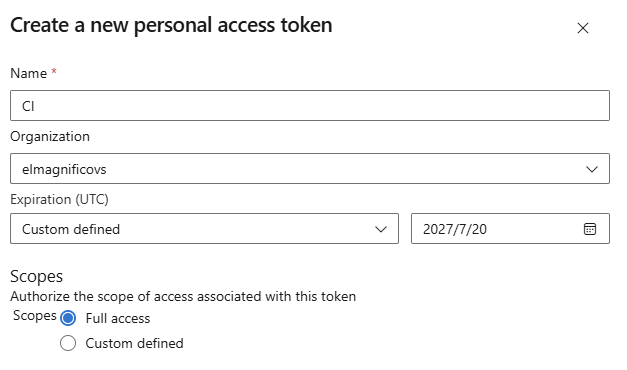Click the Name field label
This screenshot has height=370, width=627.
point(28,74)
